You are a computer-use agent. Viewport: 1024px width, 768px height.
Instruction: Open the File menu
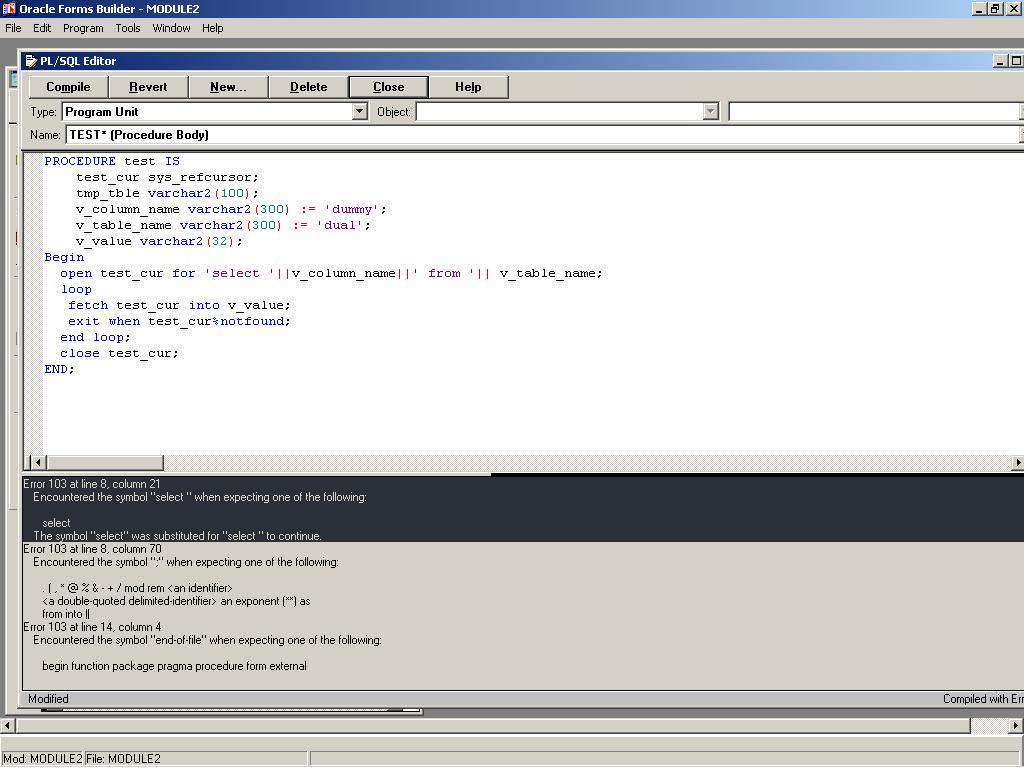pyautogui.click(x=13, y=28)
